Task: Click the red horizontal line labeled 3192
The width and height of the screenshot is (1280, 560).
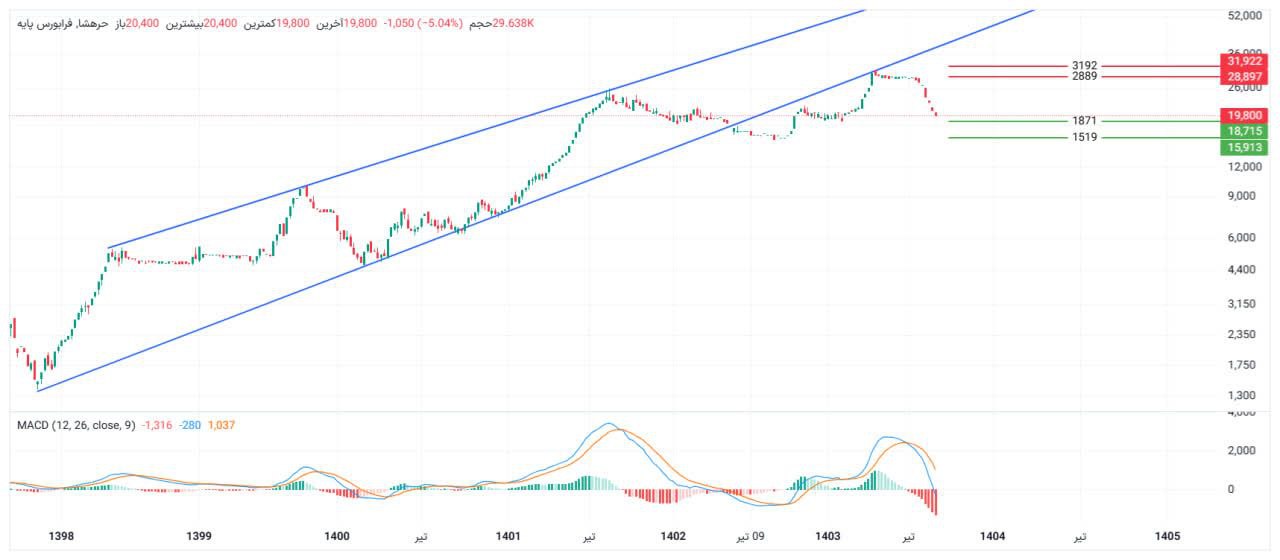Action: pyautogui.click(x=1000, y=66)
